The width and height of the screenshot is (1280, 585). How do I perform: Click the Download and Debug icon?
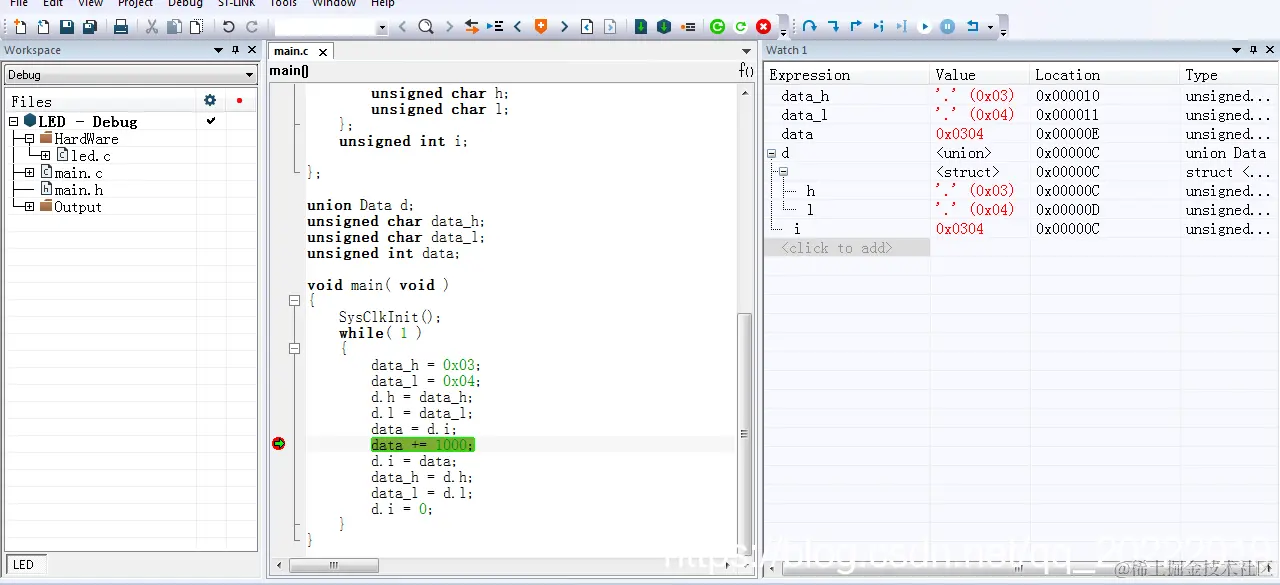pyautogui.click(x=641, y=27)
